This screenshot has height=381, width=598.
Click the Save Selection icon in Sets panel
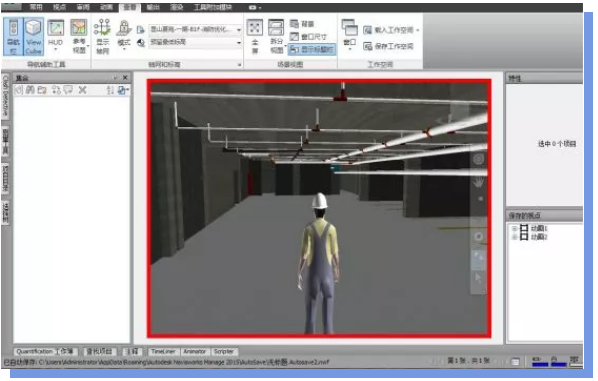(x=19, y=90)
